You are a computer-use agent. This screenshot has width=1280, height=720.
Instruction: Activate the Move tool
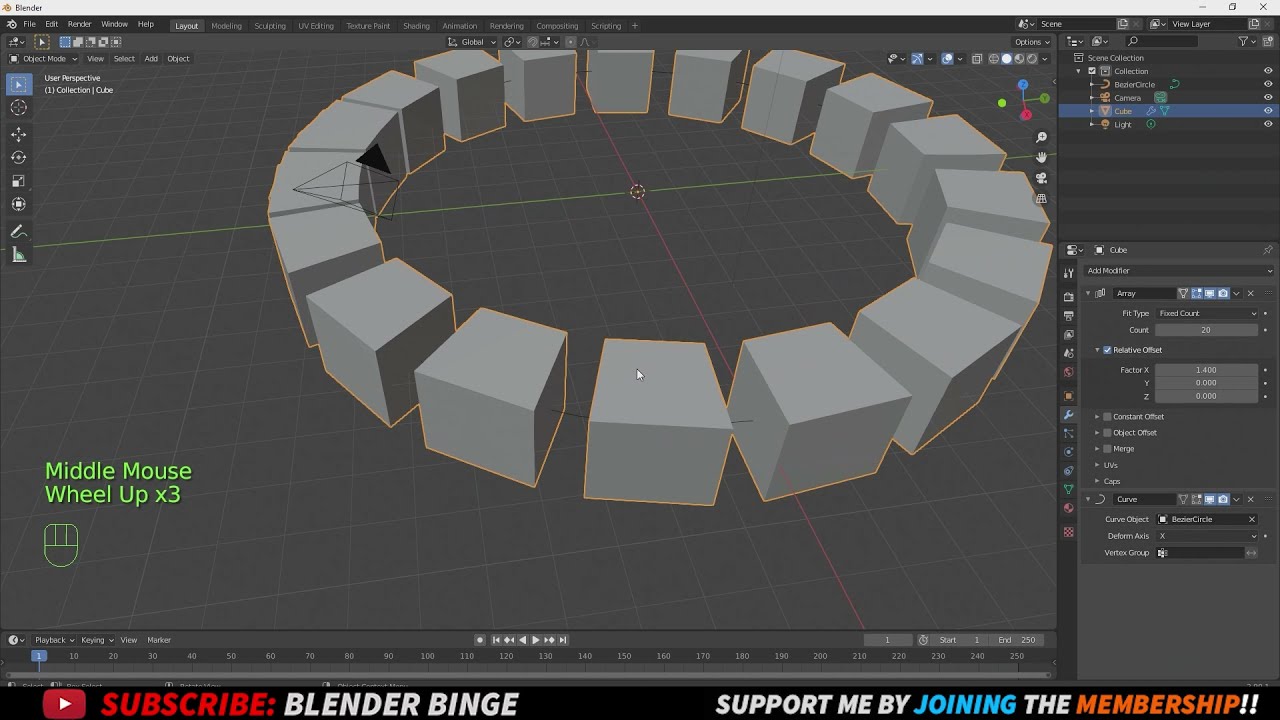click(18, 134)
